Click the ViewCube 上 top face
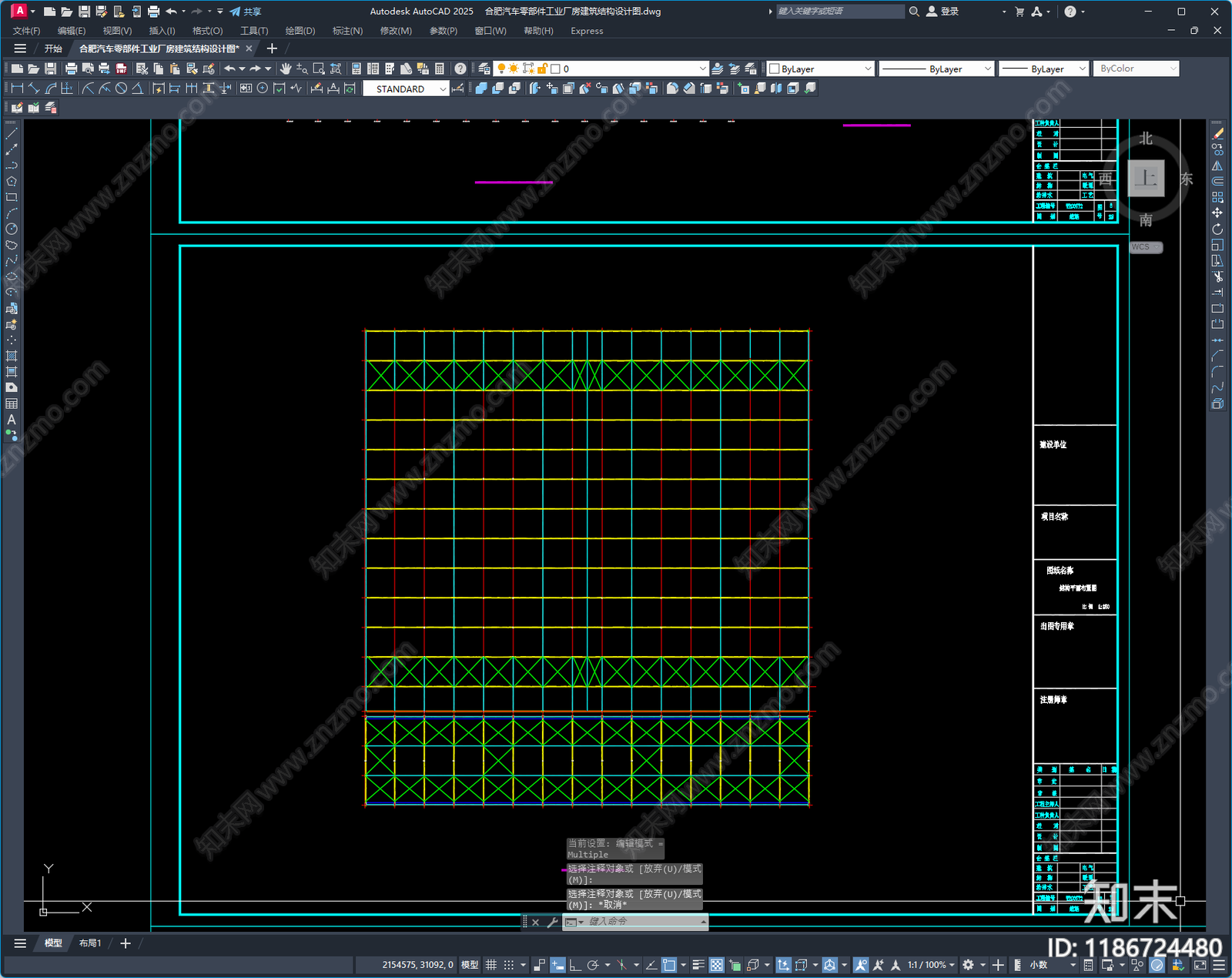The image size is (1232, 978). point(1146,179)
